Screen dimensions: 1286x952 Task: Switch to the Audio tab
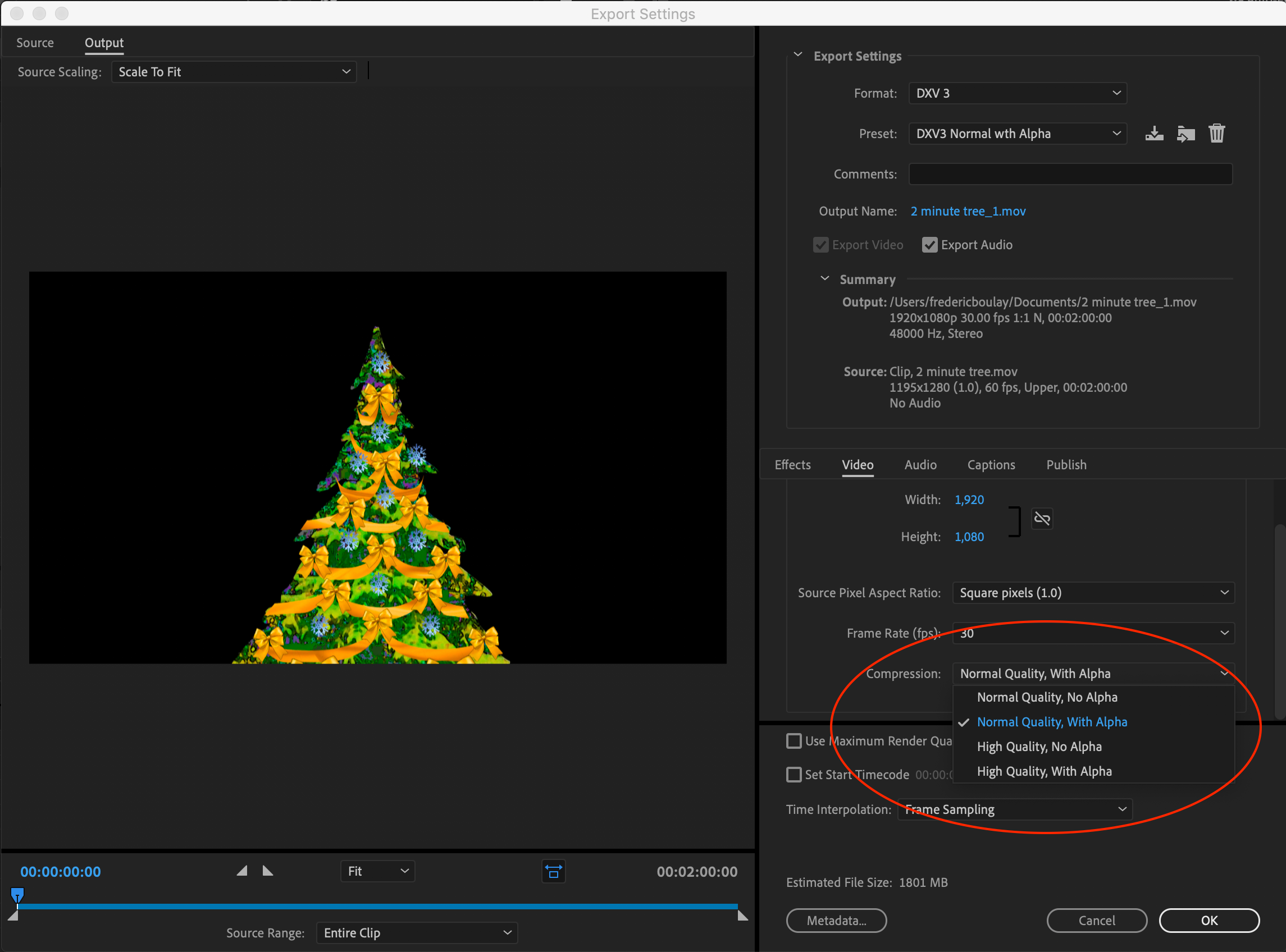tap(920, 465)
